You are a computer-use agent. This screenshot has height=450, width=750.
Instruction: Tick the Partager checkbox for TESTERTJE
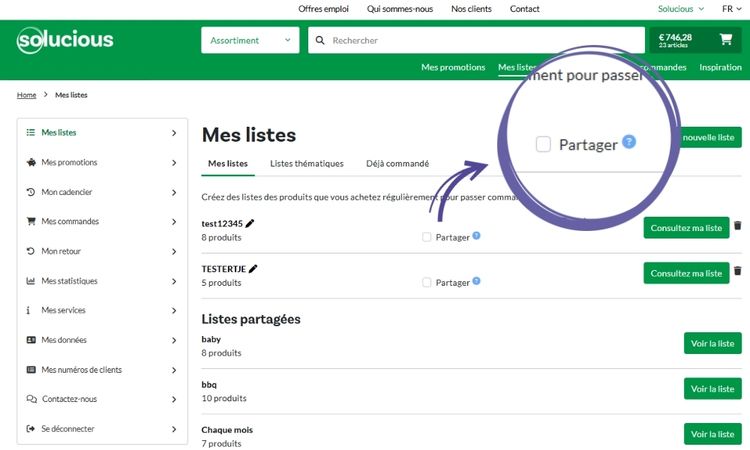(x=427, y=283)
